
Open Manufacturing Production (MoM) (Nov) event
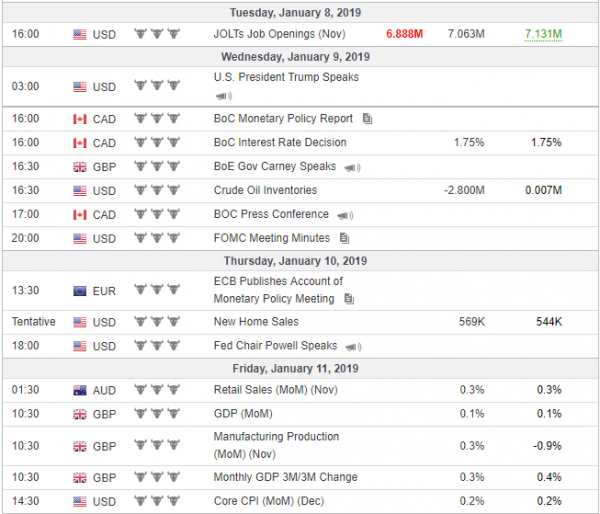276,445
